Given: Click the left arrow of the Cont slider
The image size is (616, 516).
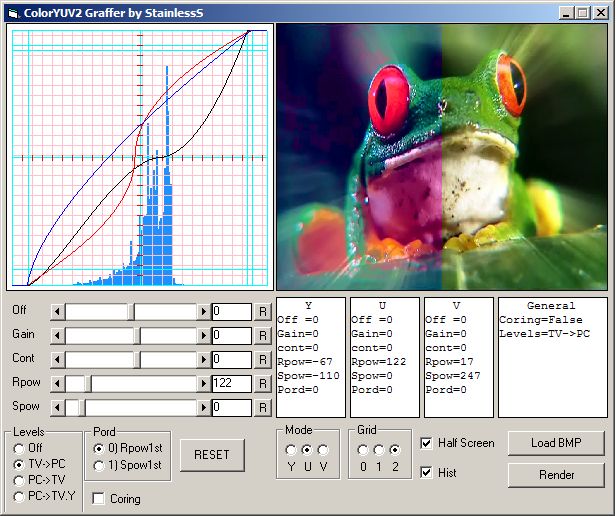Looking at the screenshot, I should pyautogui.click(x=57, y=360).
